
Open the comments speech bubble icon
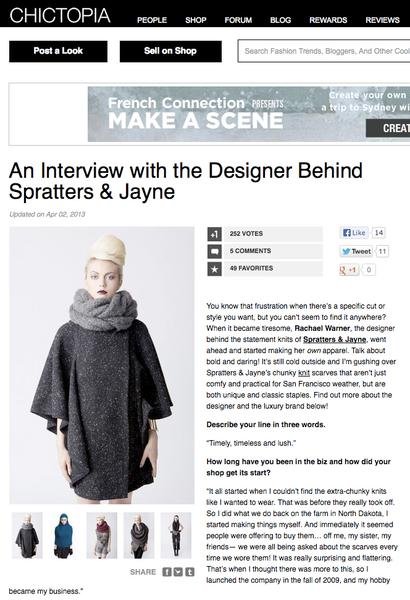(x=214, y=251)
